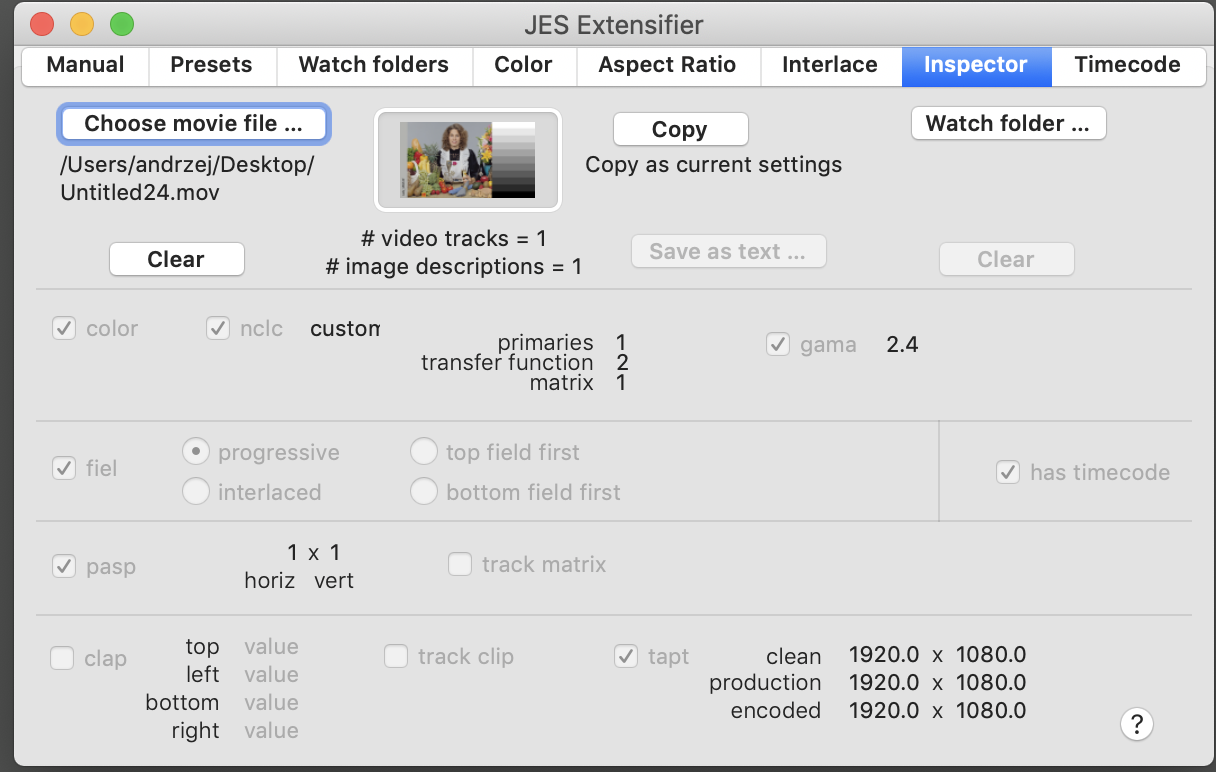Open the Timecode tab
The image size is (1216, 772).
(x=1127, y=65)
